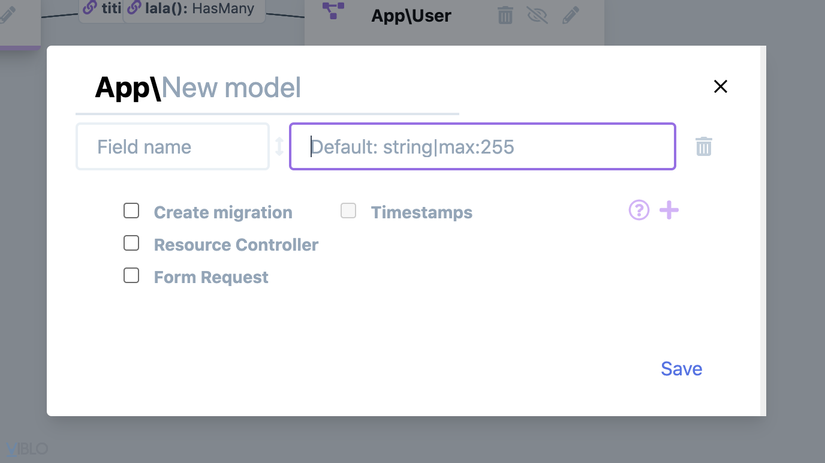Toggle the Timestamps checkbox

pyautogui.click(x=348, y=210)
